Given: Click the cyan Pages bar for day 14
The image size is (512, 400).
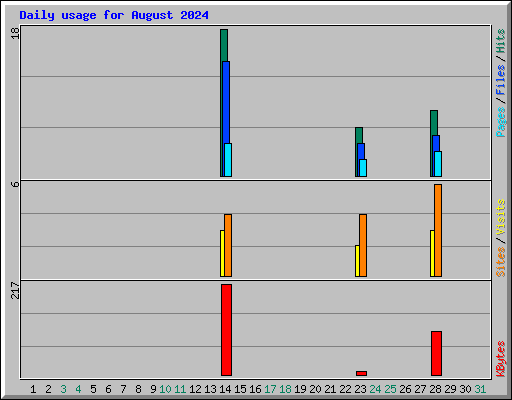Looking at the screenshot, I should [228, 160].
